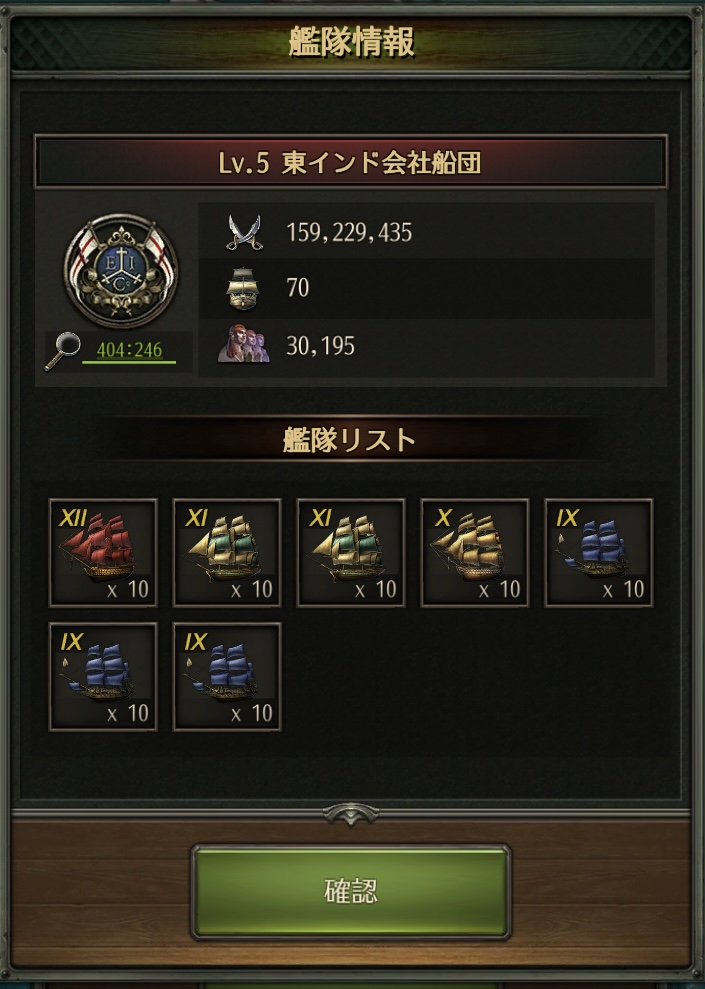
Task: Click the crew members icon
Action: tap(243, 344)
